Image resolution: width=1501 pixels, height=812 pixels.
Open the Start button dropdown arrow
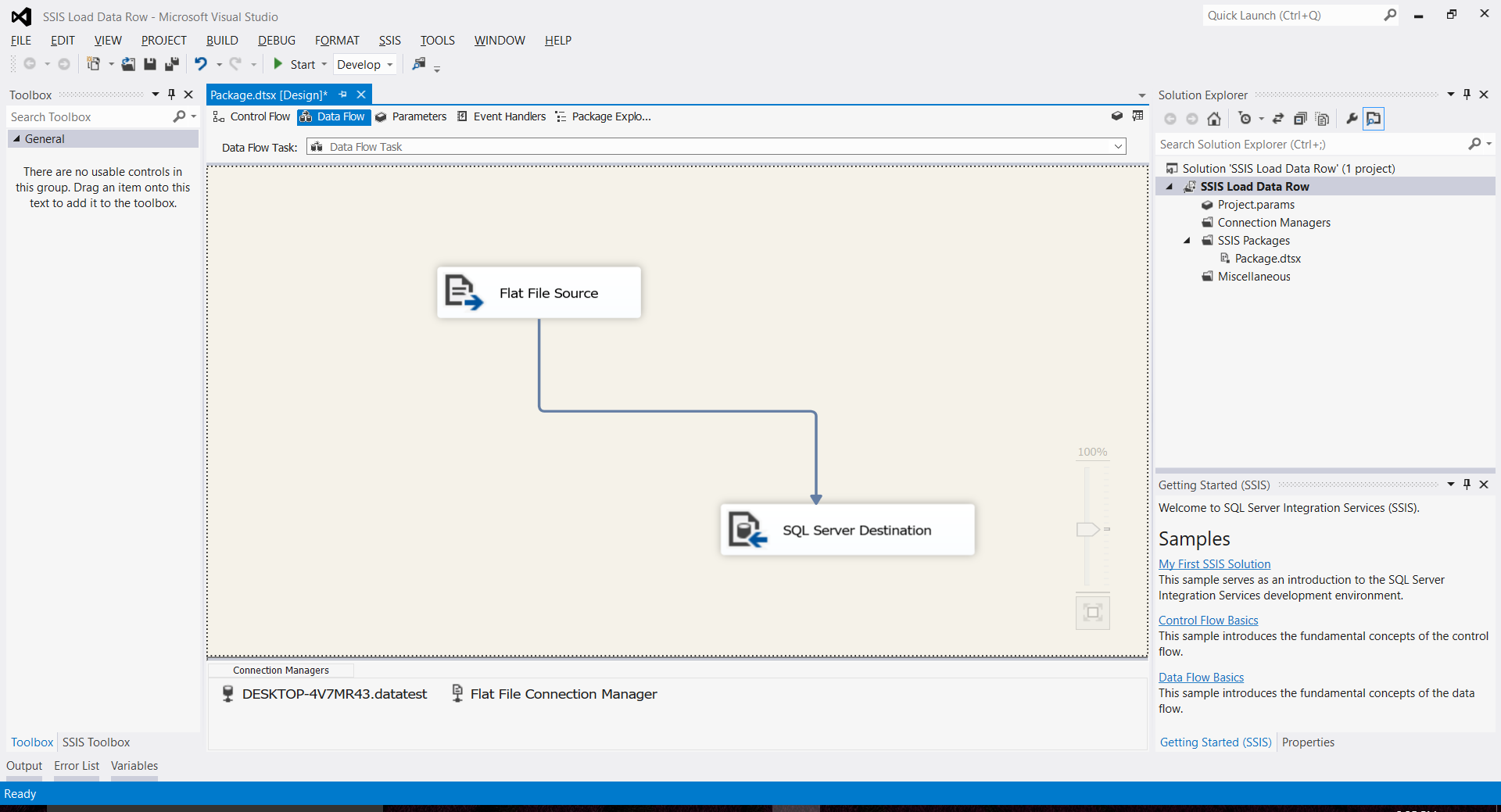click(324, 64)
